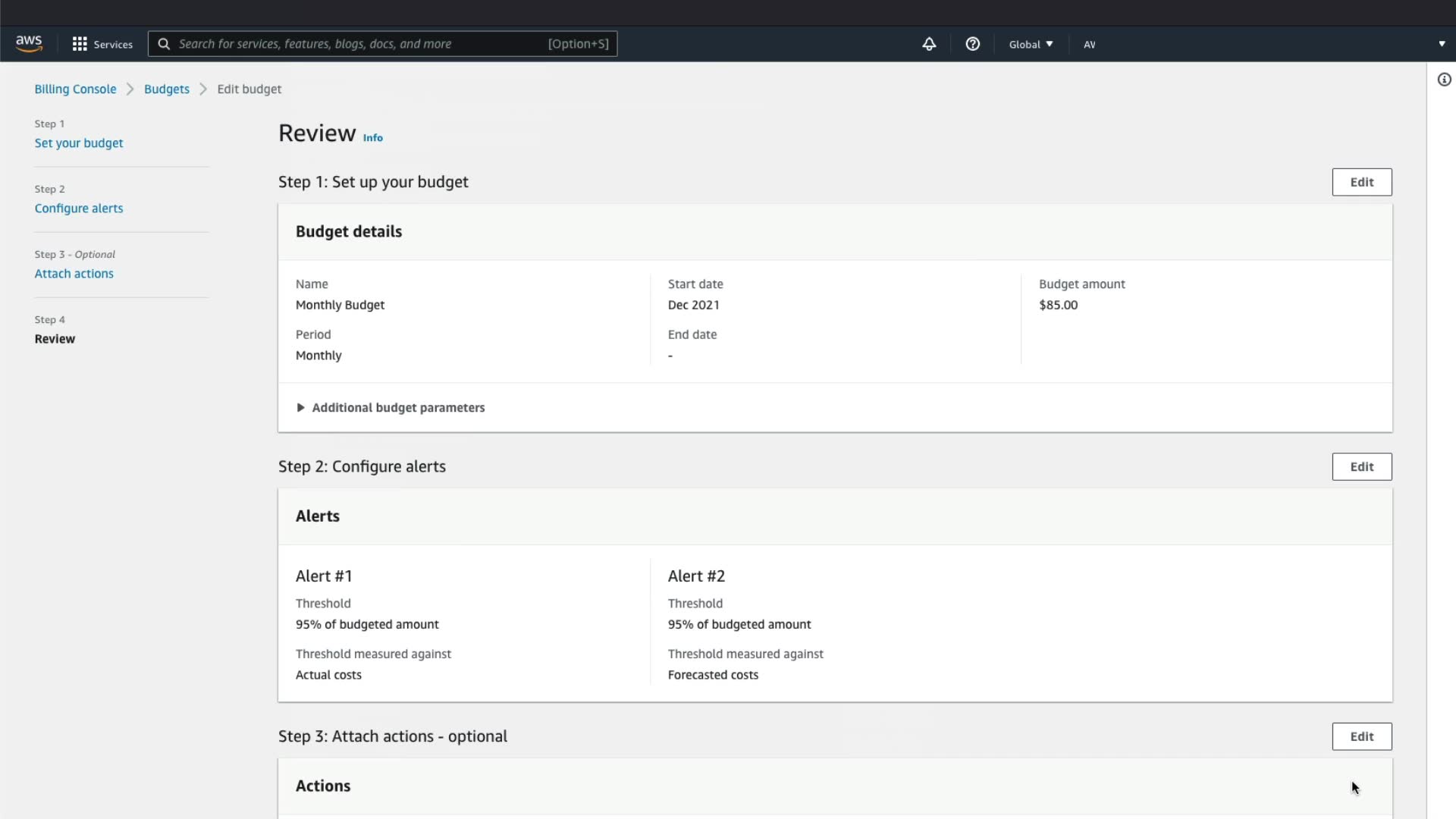This screenshot has width=1456, height=819.
Task: Click the search magnifier icon
Action: tap(164, 44)
